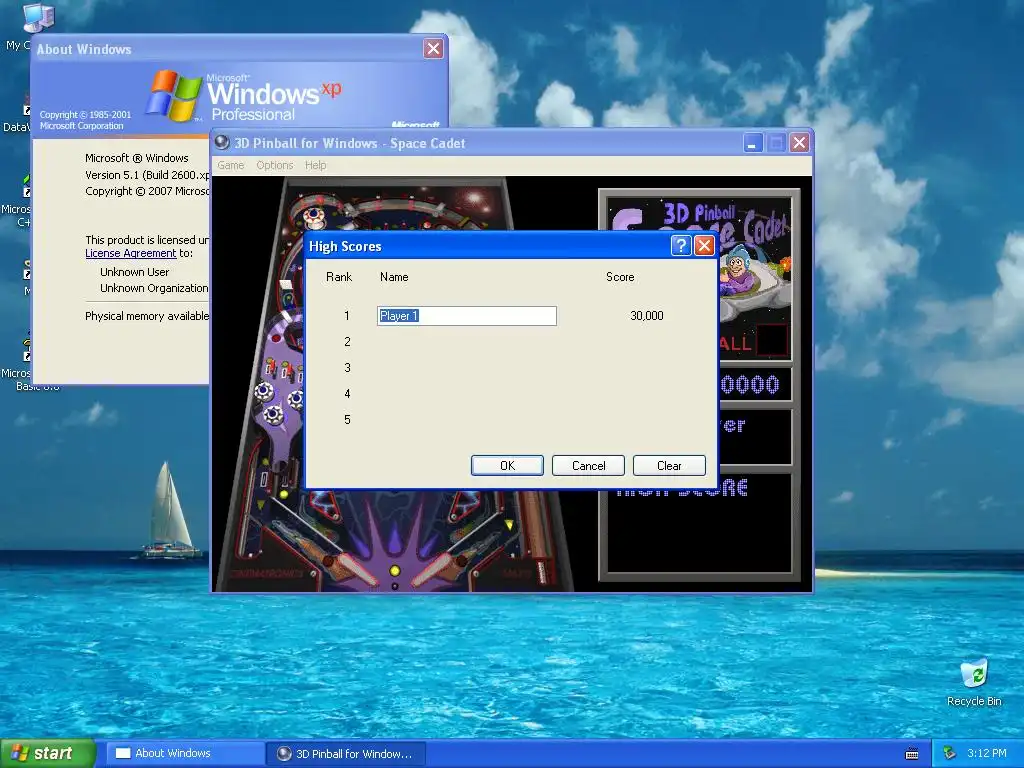Viewport: 1024px width, 768px height.
Task: Click the Start button
Action: (x=47, y=753)
